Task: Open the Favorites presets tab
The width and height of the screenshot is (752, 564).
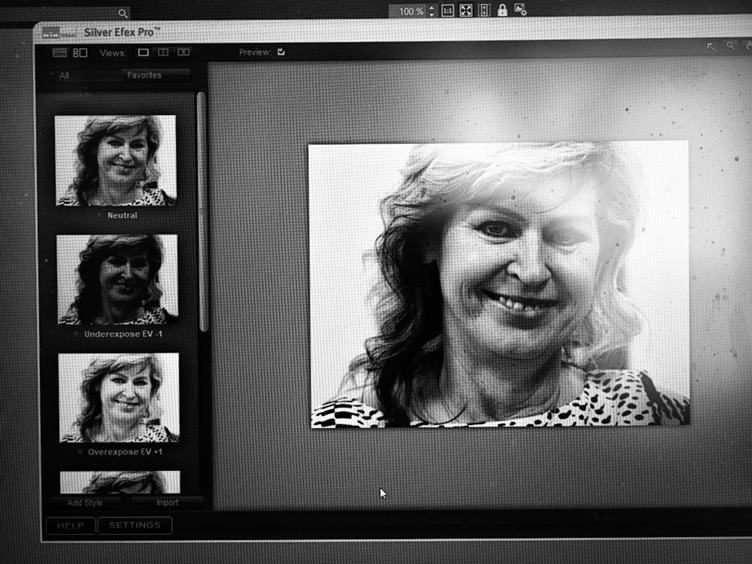Action: tap(145, 75)
